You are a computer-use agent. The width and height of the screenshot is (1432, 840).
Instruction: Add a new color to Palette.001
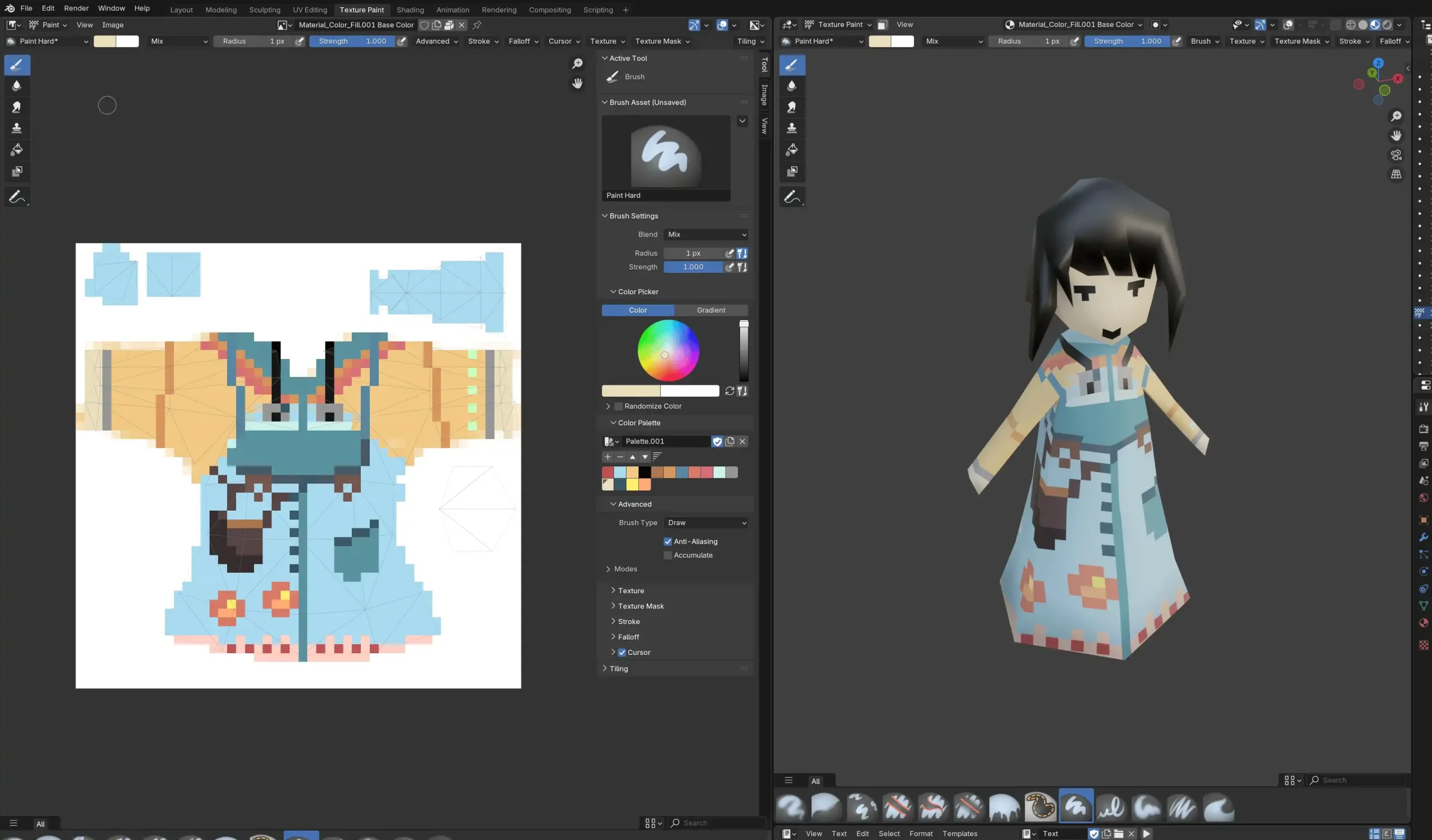click(607, 457)
